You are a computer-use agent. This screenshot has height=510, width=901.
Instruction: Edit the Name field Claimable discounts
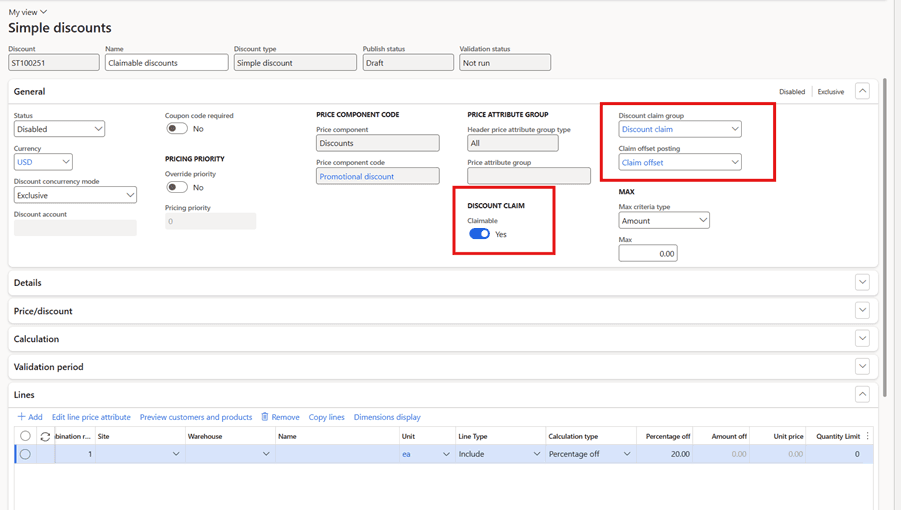coord(167,63)
